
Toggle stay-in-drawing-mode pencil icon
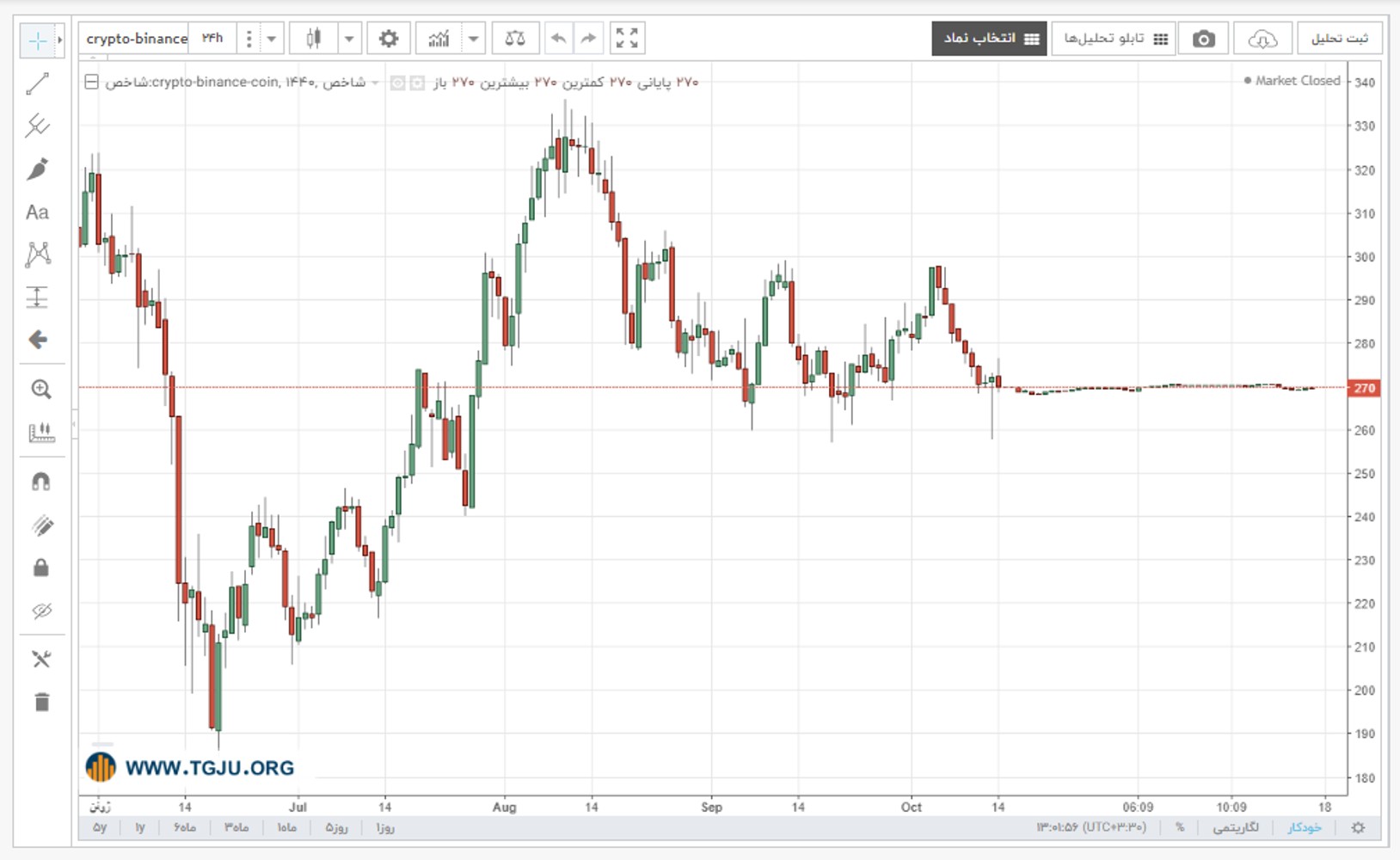point(40,525)
